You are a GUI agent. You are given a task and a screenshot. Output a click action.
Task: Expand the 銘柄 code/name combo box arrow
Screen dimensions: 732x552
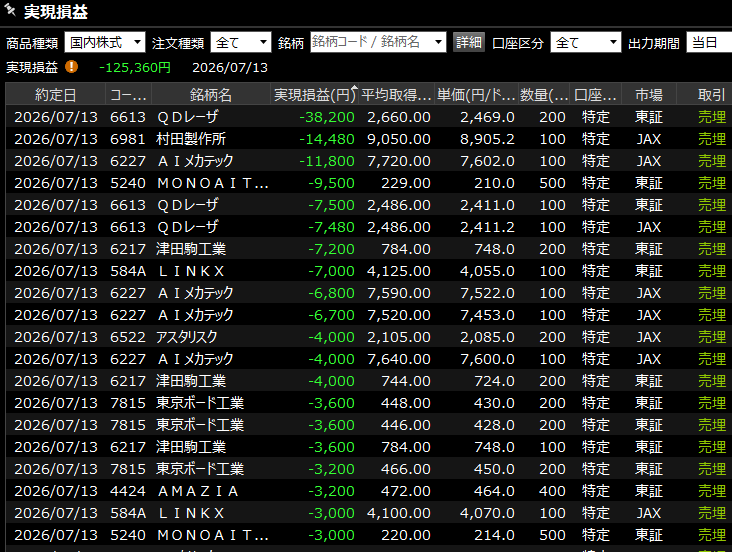click(438, 42)
